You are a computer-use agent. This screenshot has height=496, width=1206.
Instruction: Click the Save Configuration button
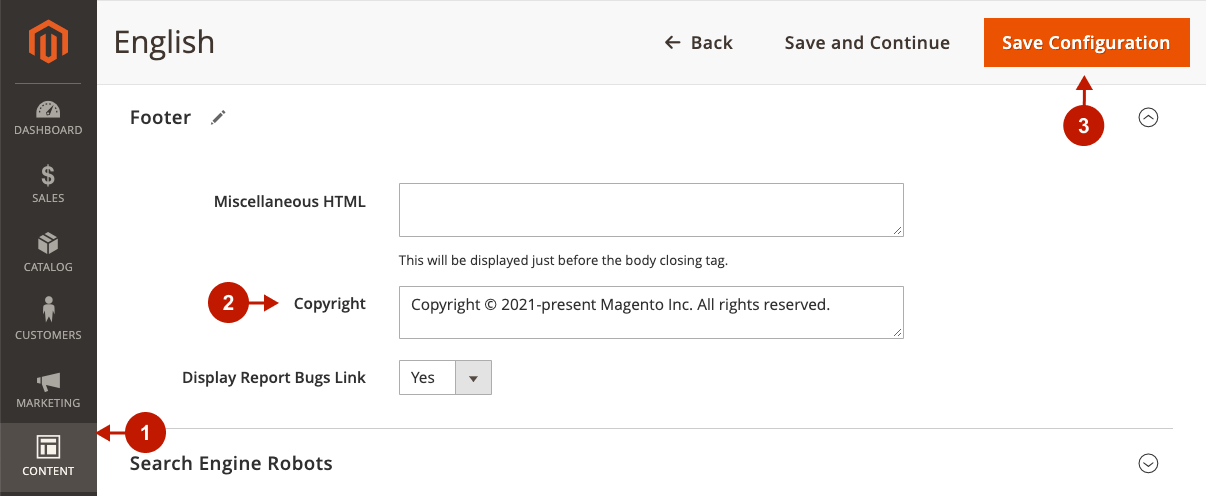1086,43
